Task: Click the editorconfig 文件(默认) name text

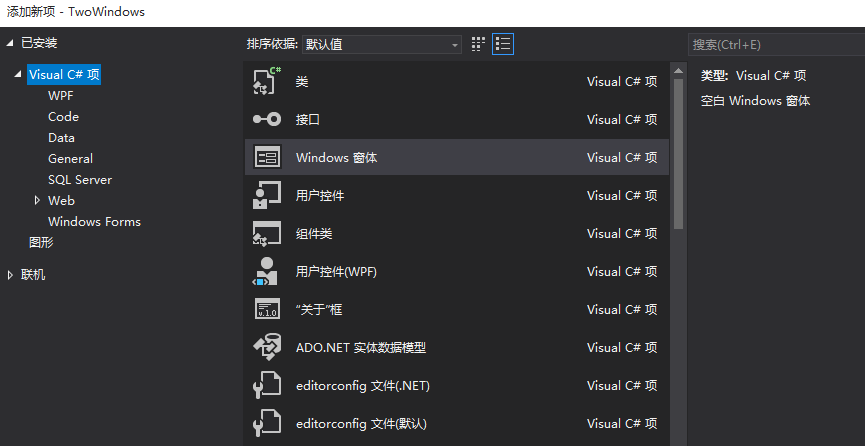Action: click(x=361, y=424)
